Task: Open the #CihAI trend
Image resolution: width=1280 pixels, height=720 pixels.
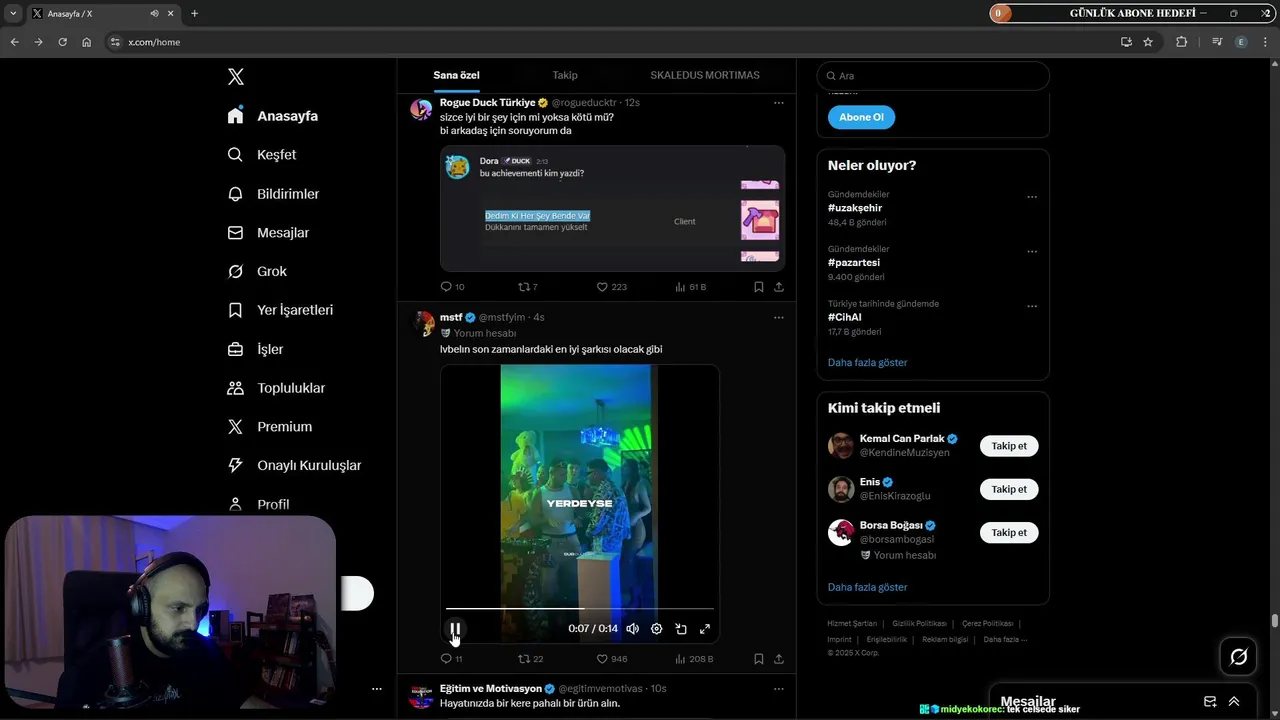Action: click(844, 317)
